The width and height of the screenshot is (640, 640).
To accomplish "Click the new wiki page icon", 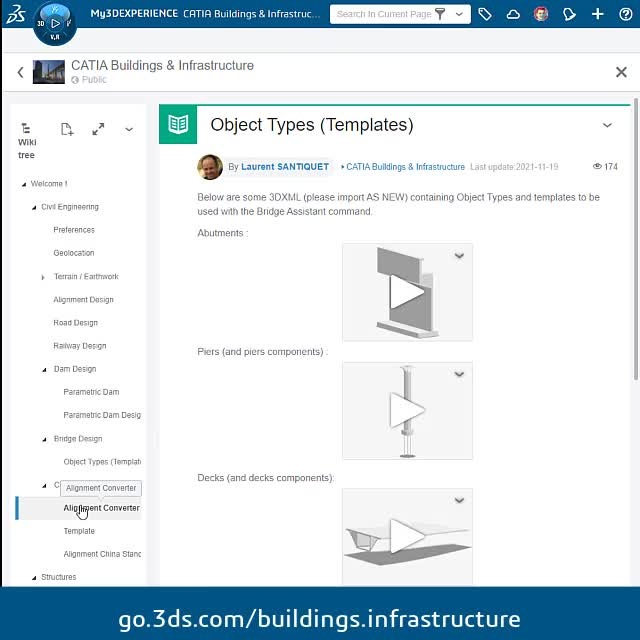I will [x=67, y=129].
